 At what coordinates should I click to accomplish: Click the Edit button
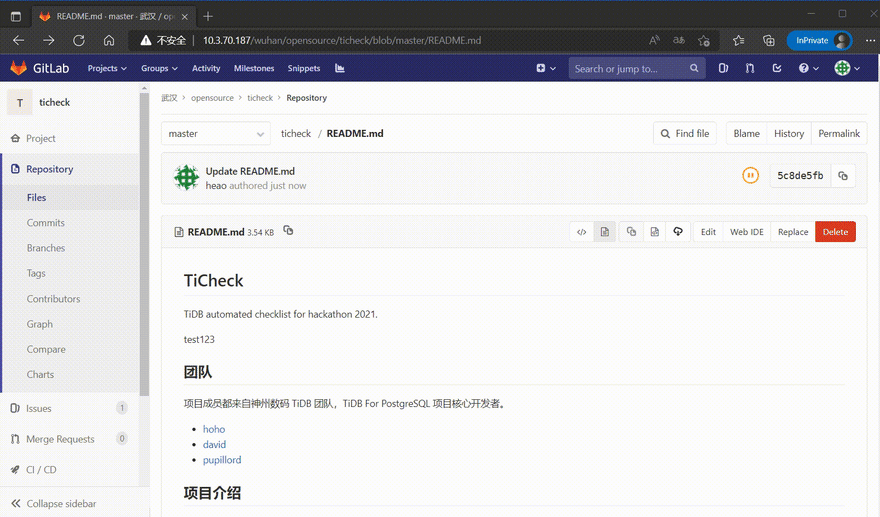point(708,232)
